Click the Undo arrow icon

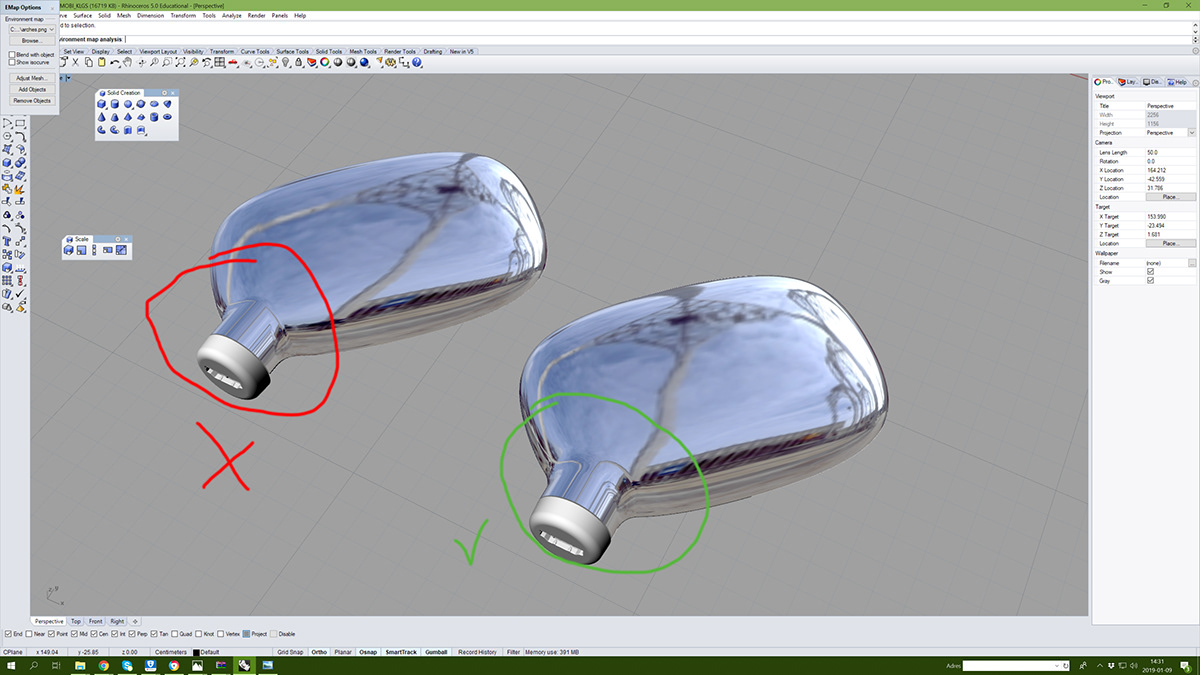115,62
